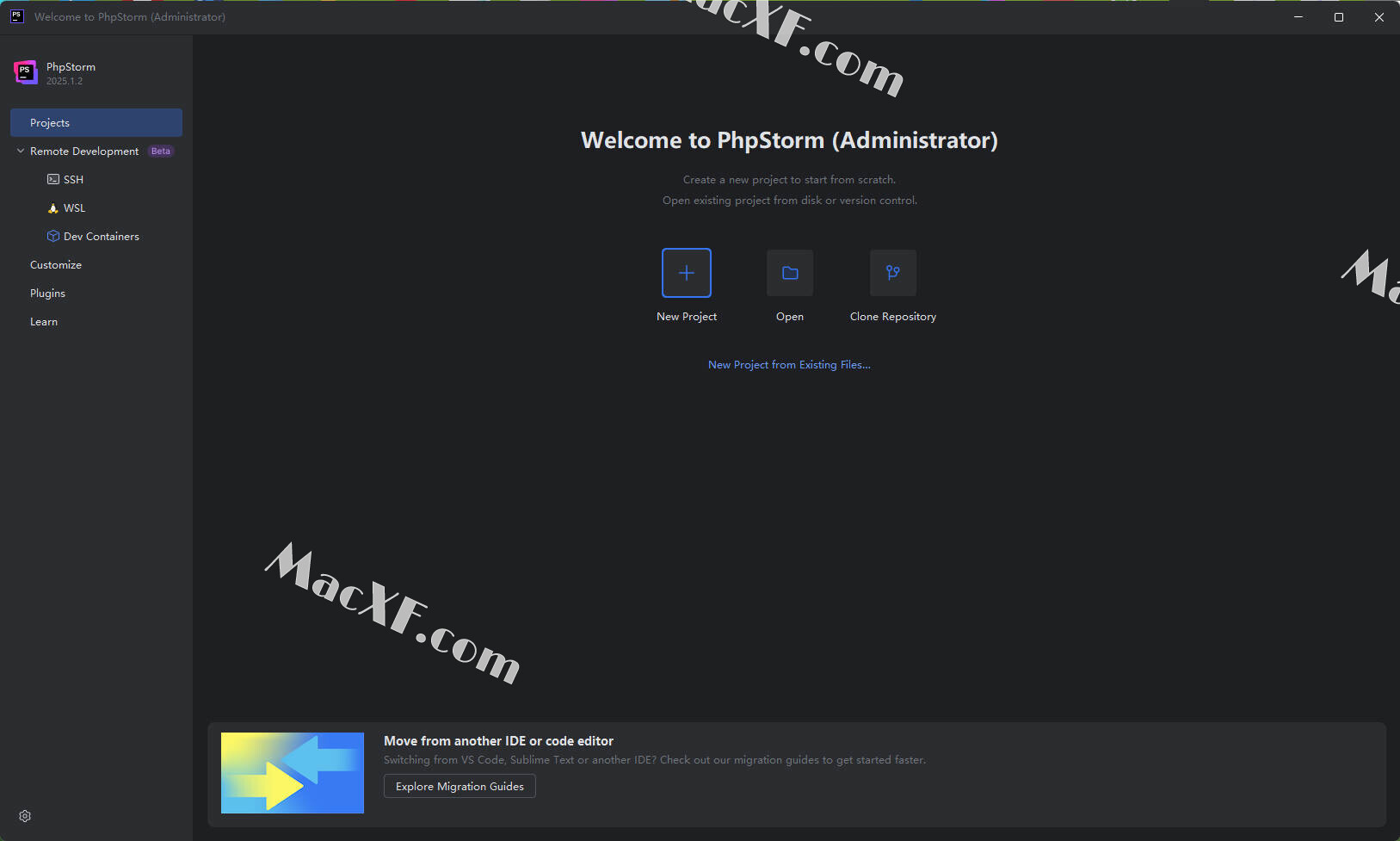Click the PhpStorm logo in the sidebar

(x=26, y=73)
